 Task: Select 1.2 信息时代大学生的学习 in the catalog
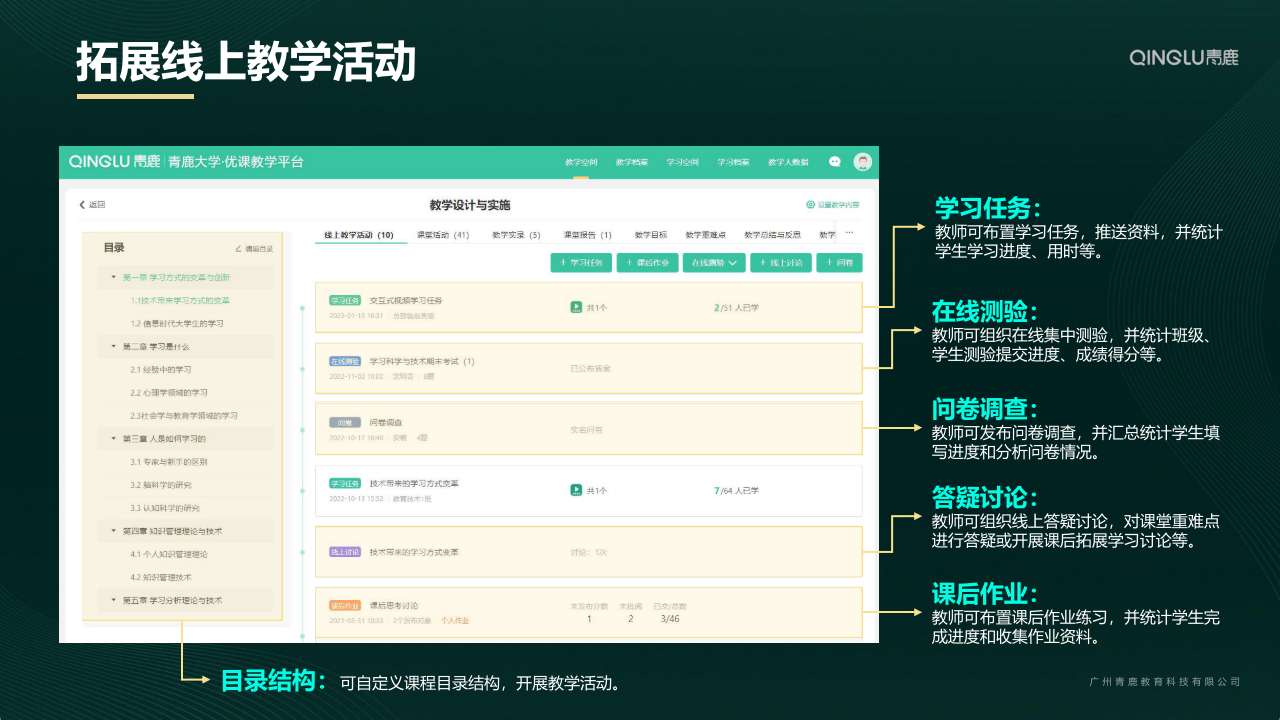coord(177,323)
